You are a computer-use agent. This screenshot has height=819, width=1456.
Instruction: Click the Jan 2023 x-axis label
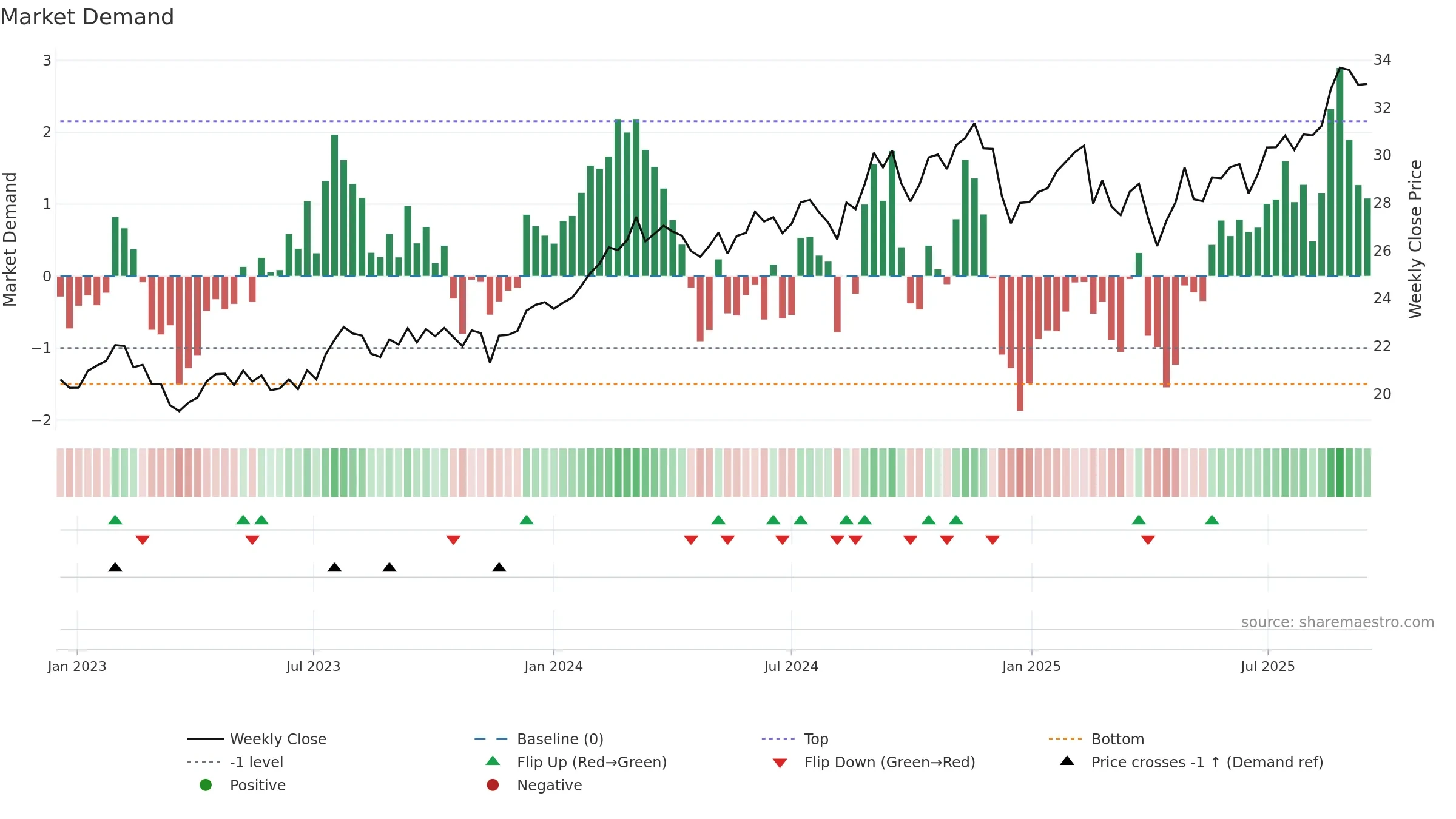pos(77,666)
